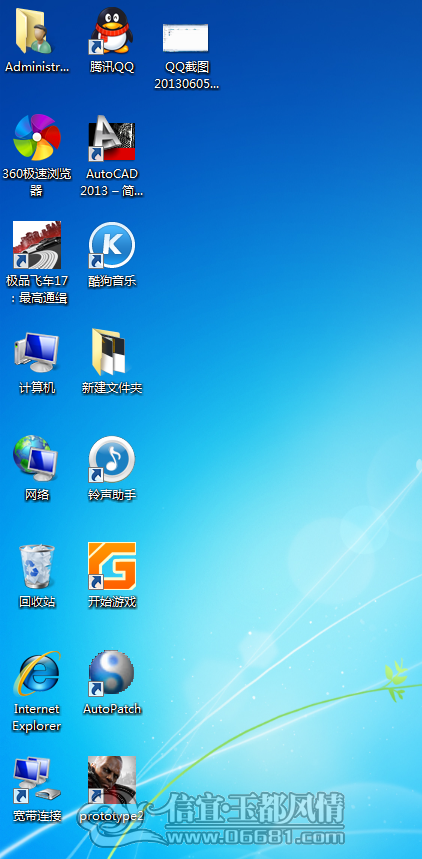
Task: Select the Internet Explorer icon
Action: point(37,673)
